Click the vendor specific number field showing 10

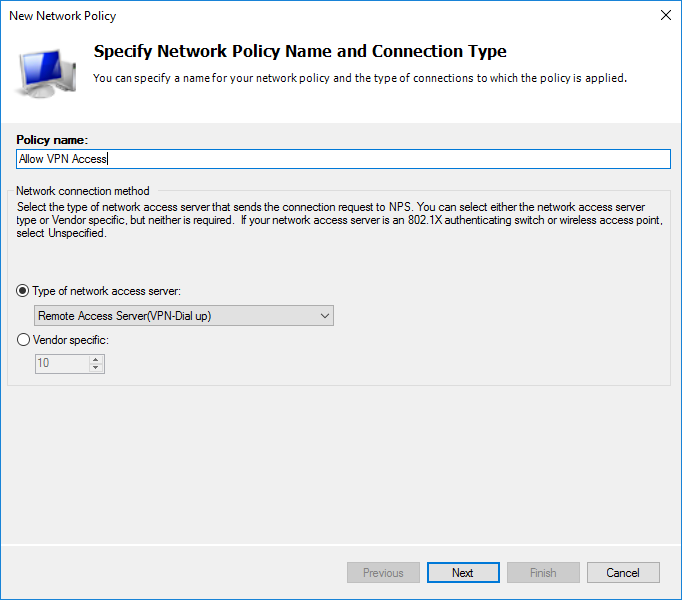pyautogui.click(x=62, y=363)
